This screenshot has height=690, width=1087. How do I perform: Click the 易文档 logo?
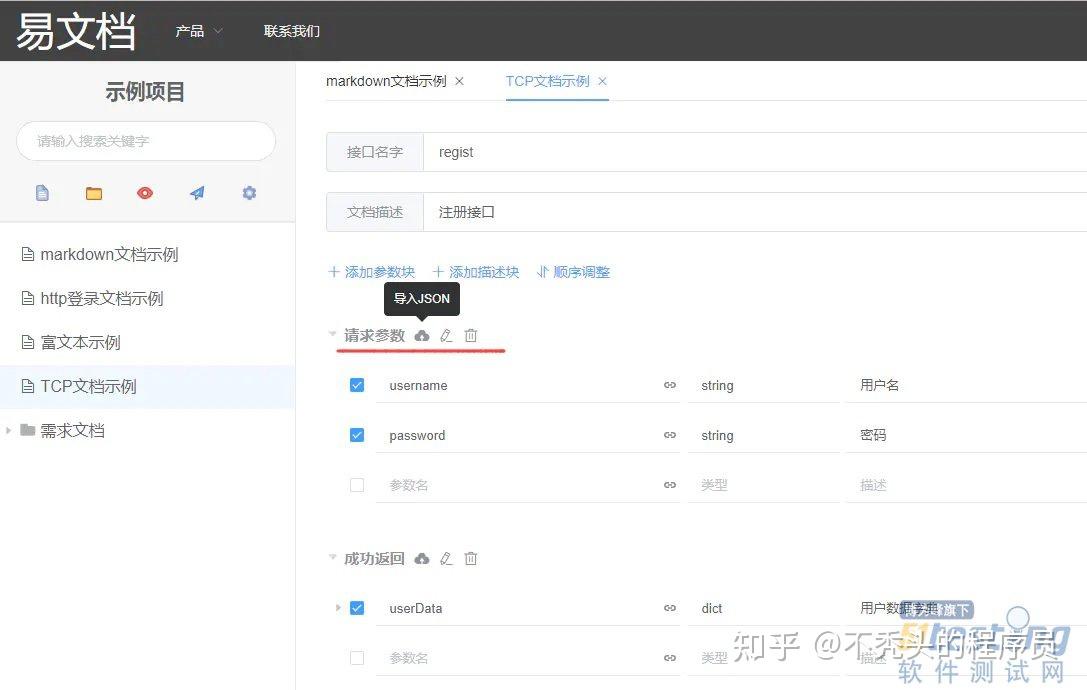76,31
